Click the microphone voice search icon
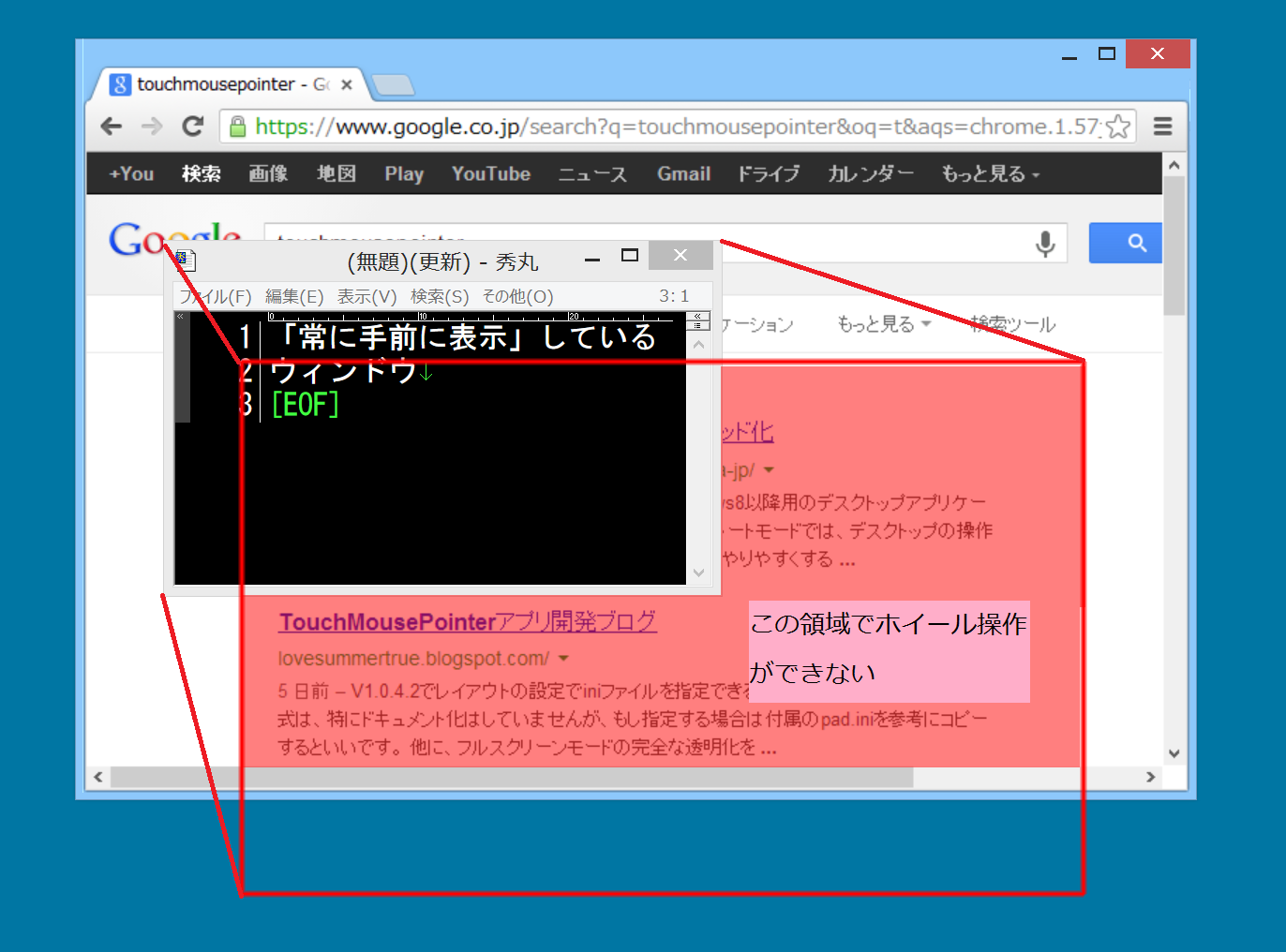The height and width of the screenshot is (952, 1286). [x=1045, y=244]
